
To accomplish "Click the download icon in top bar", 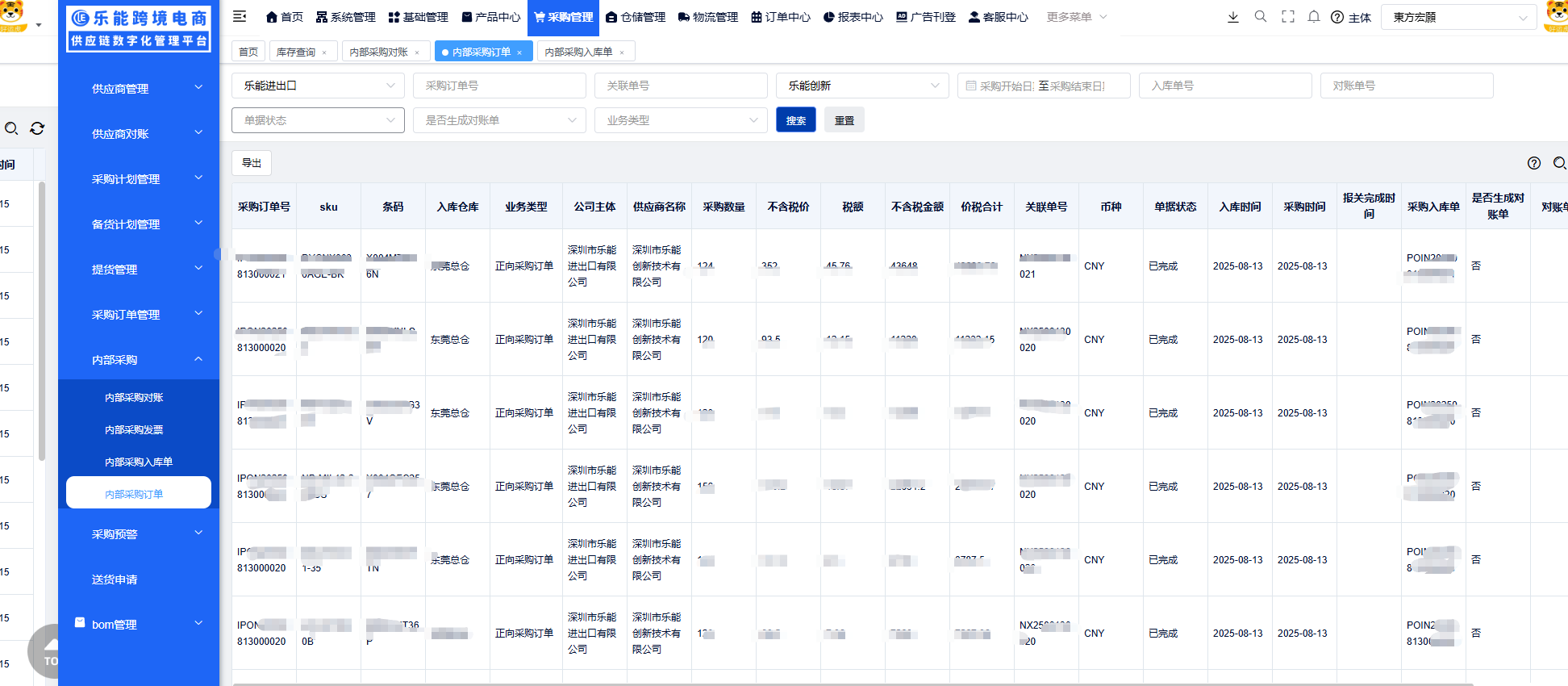I will [x=1232, y=17].
